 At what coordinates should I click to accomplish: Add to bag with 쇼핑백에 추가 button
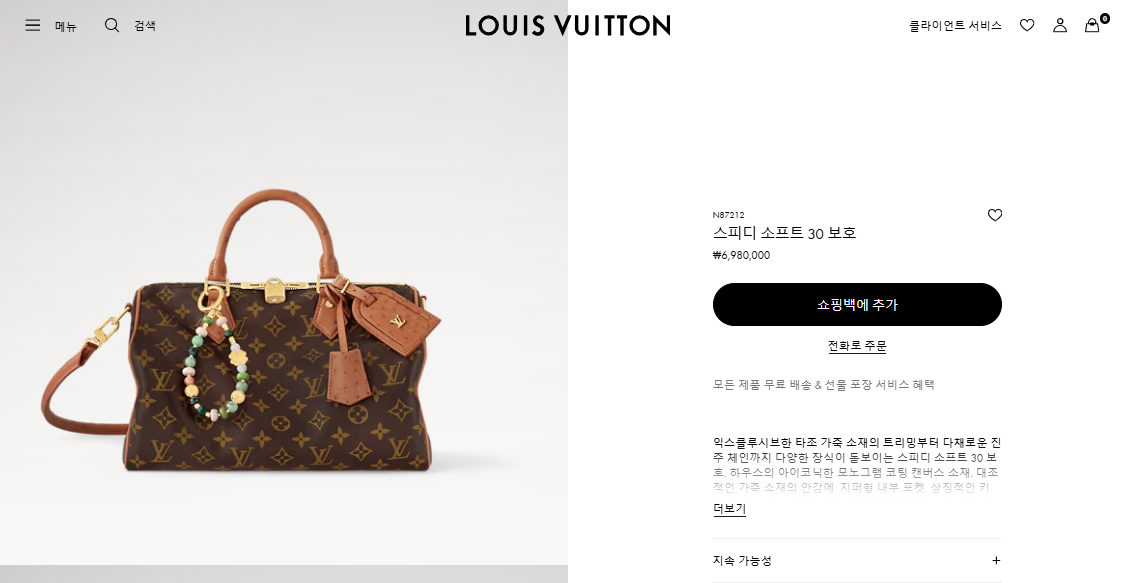click(x=857, y=304)
